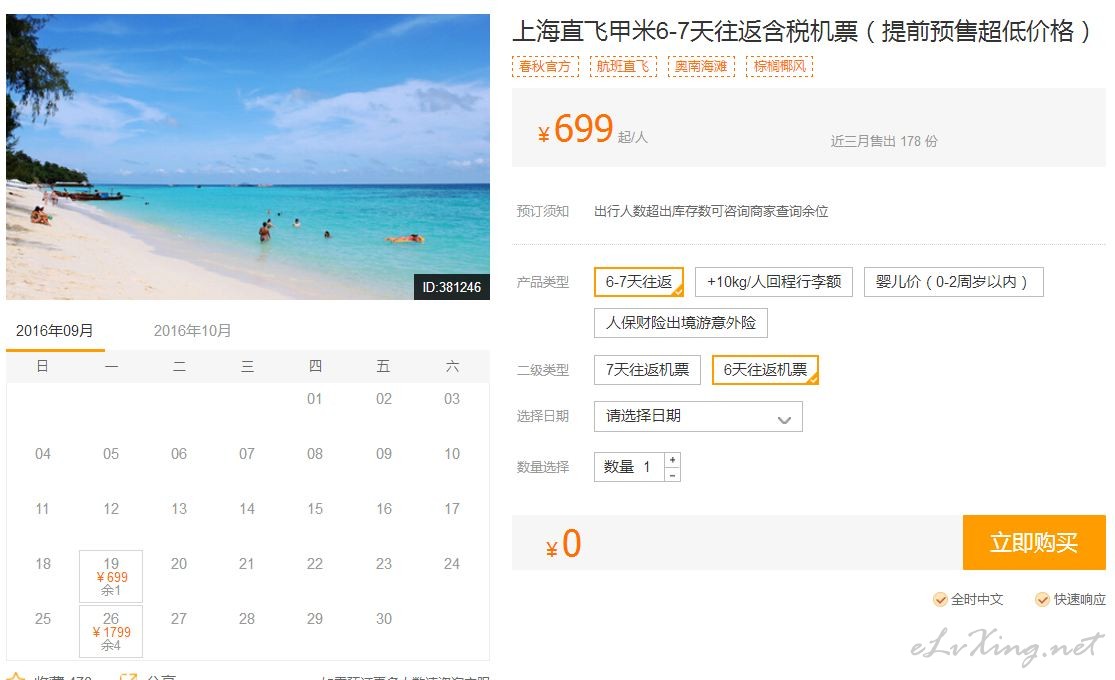Increase quantity with the plus stepper
1115x680 pixels.
click(672, 459)
